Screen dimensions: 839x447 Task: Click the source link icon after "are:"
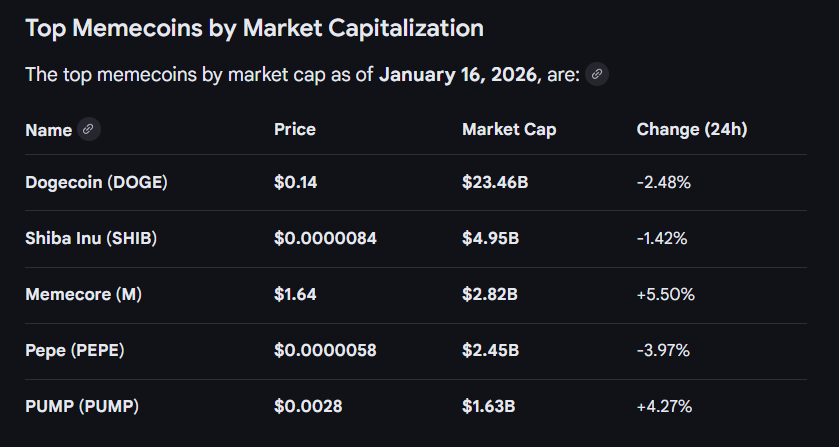[597, 74]
